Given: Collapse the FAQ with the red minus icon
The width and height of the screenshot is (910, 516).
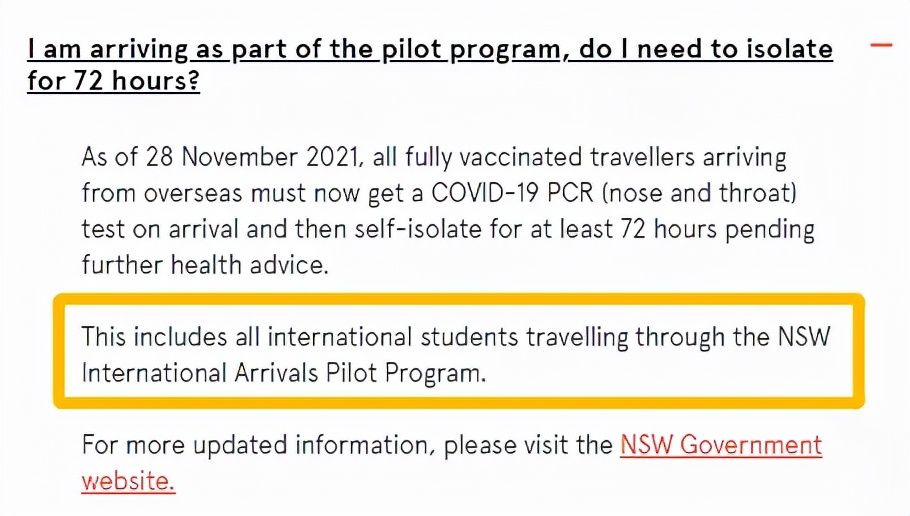Looking at the screenshot, I should (x=881, y=45).
